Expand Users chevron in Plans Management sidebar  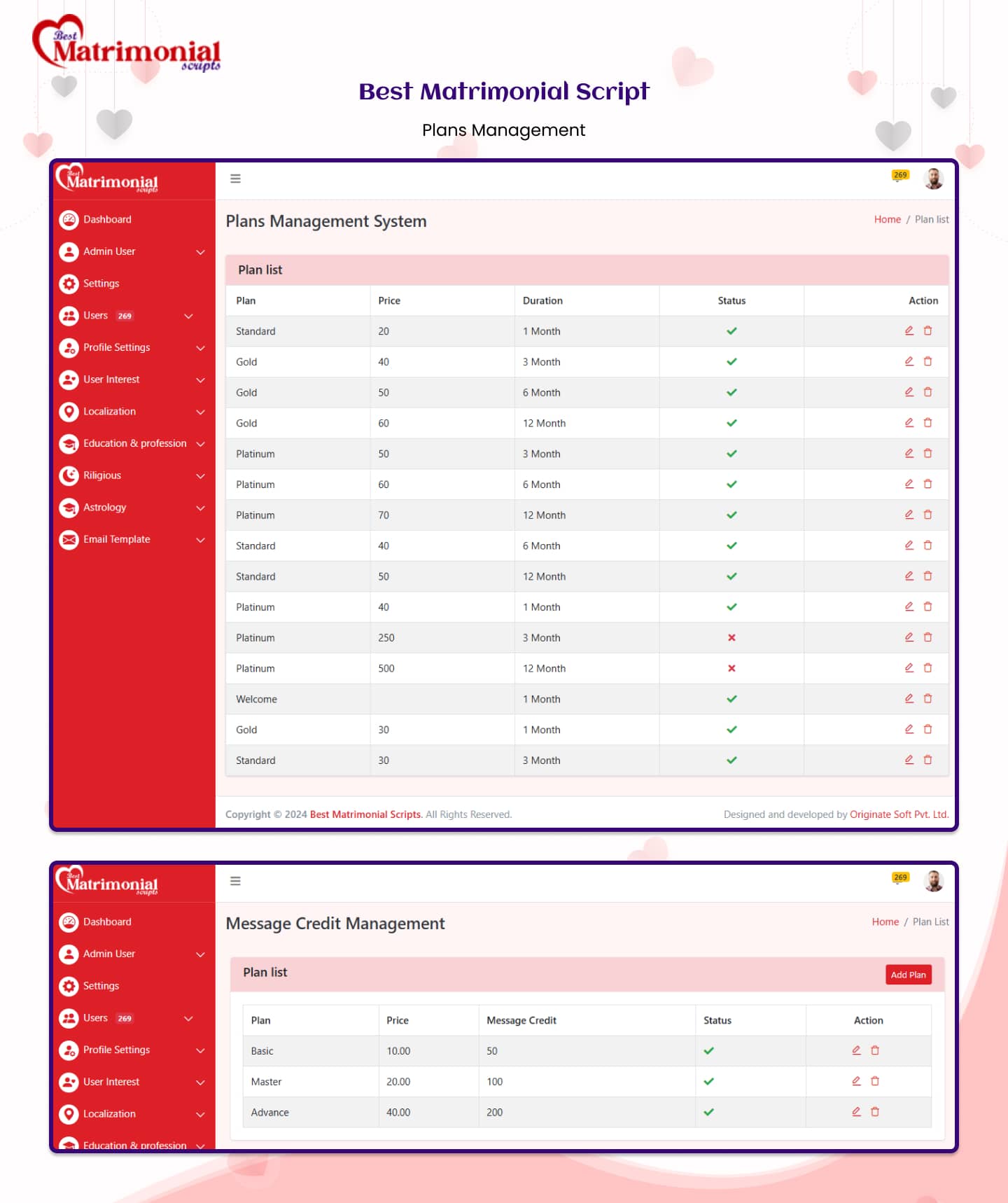coord(188,317)
